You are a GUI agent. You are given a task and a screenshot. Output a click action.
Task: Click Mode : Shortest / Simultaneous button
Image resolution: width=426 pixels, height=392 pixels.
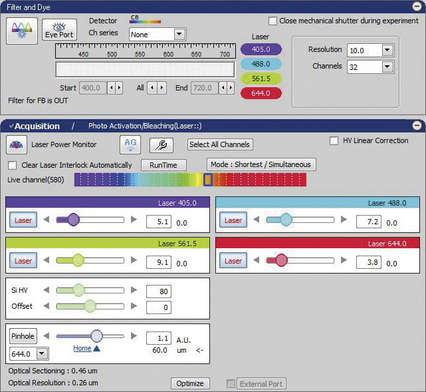(261, 164)
